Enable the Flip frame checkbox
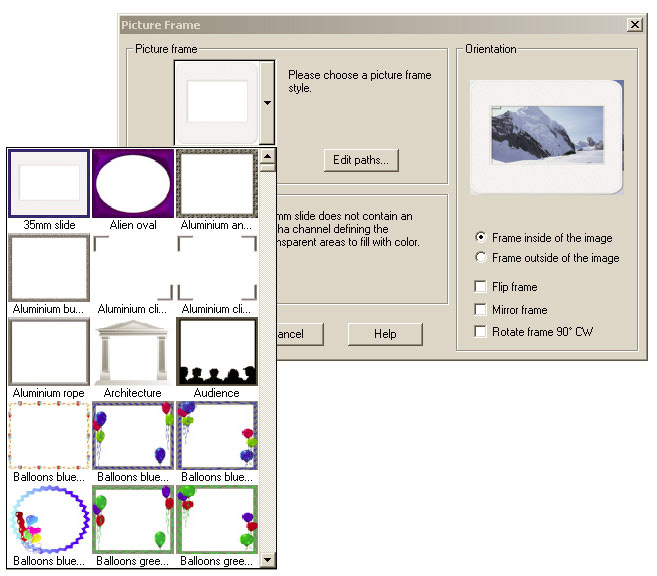The height and width of the screenshot is (576, 657). click(481, 287)
